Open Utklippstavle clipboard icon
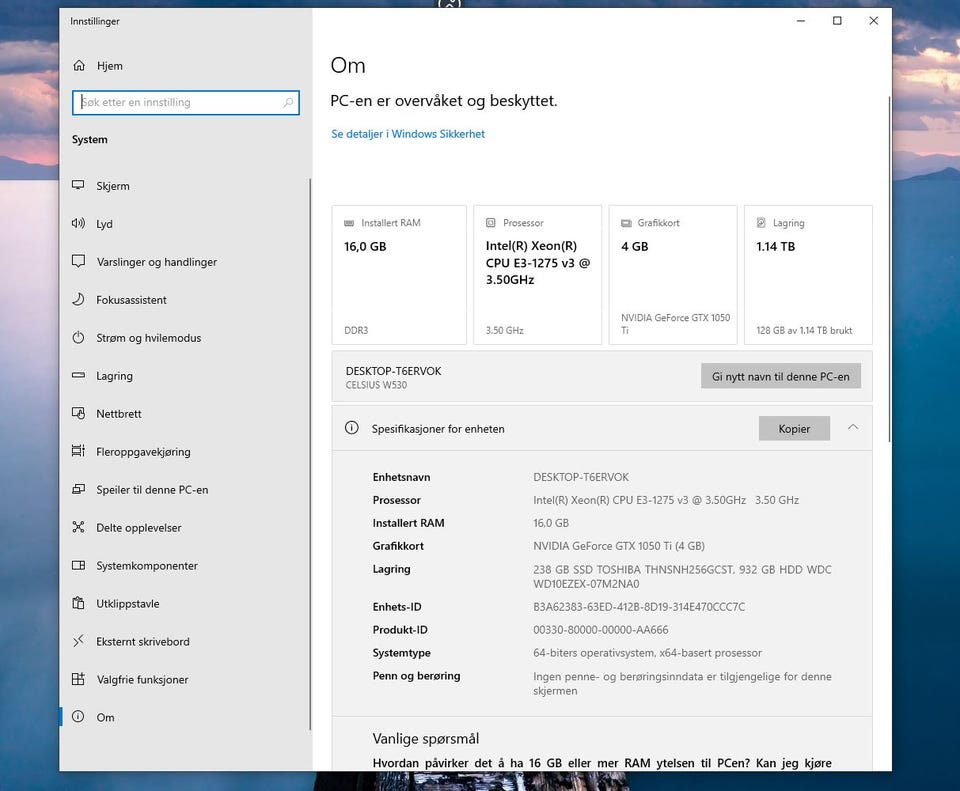This screenshot has width=960, height=791. pos(79,604)
